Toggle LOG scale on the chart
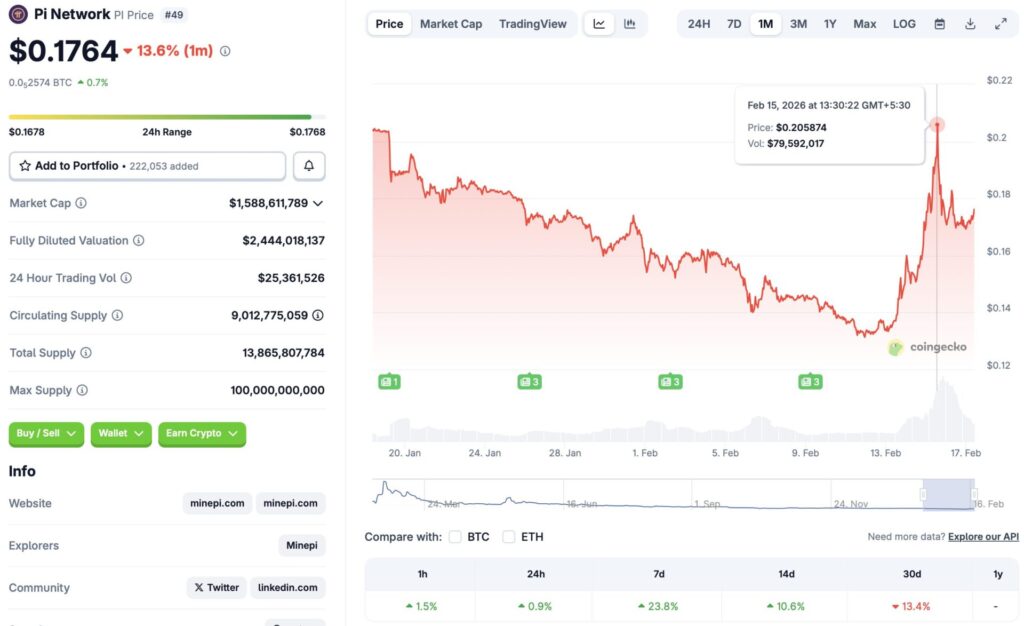Screen dimensions: 1024x626 pyautogui.click(x=903, y=23)
